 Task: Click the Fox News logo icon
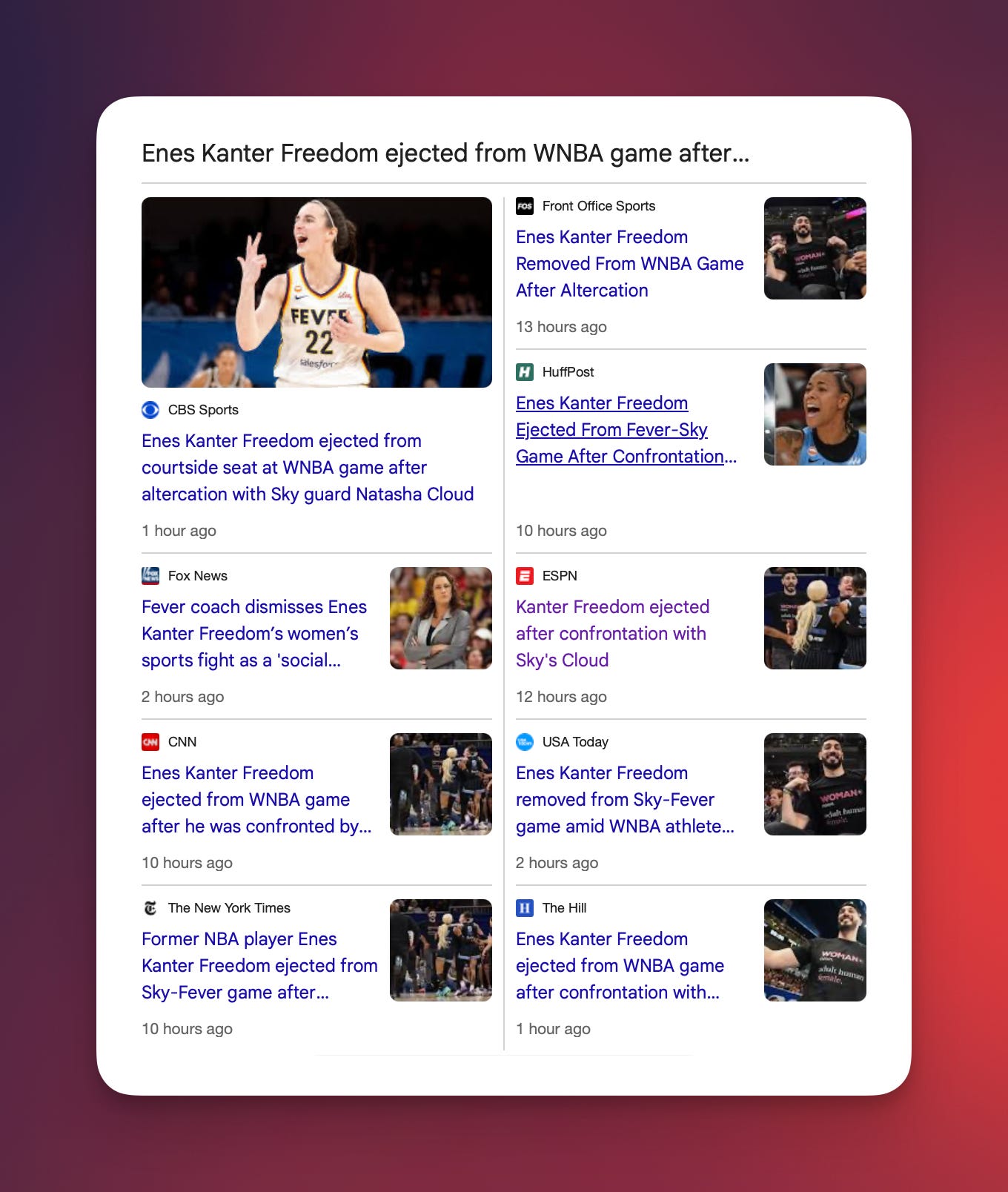(x=150, y=576)
